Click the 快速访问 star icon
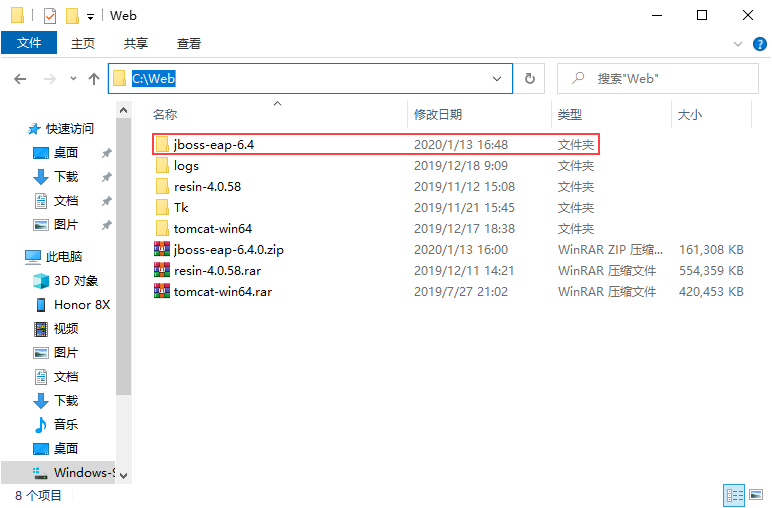The image size is (772, 508). click(x=33, y=129)
